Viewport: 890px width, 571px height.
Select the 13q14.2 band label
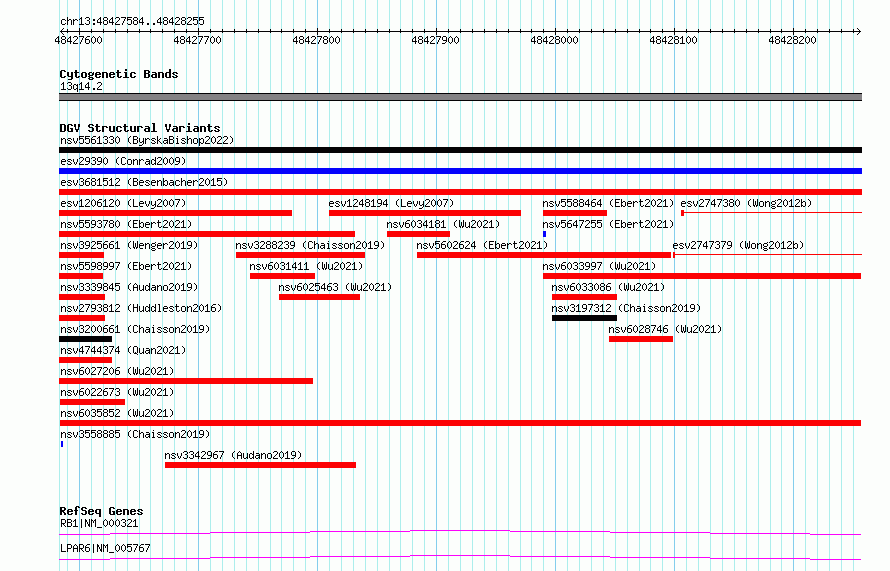81,86
